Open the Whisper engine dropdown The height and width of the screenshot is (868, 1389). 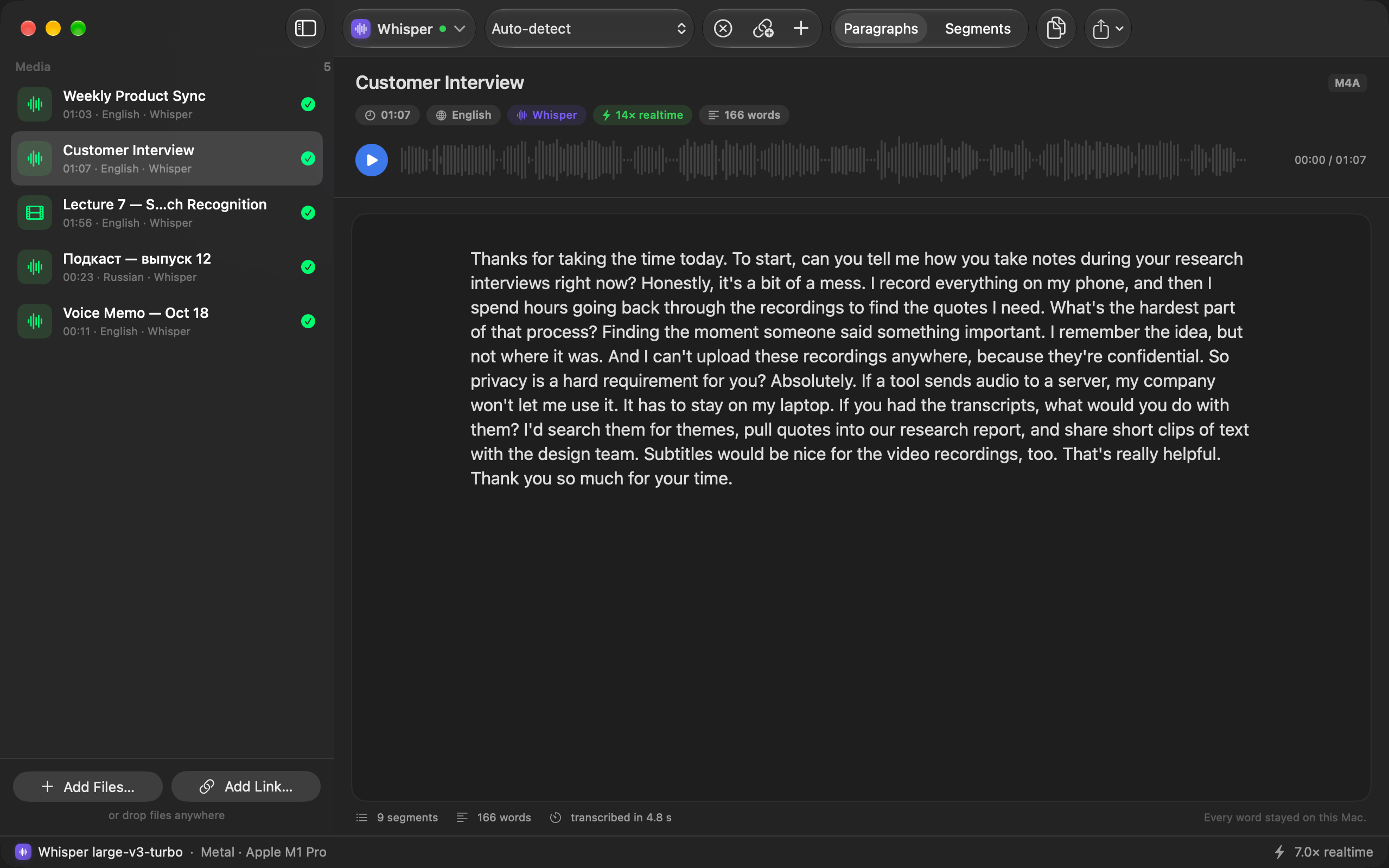pos(409,28)
